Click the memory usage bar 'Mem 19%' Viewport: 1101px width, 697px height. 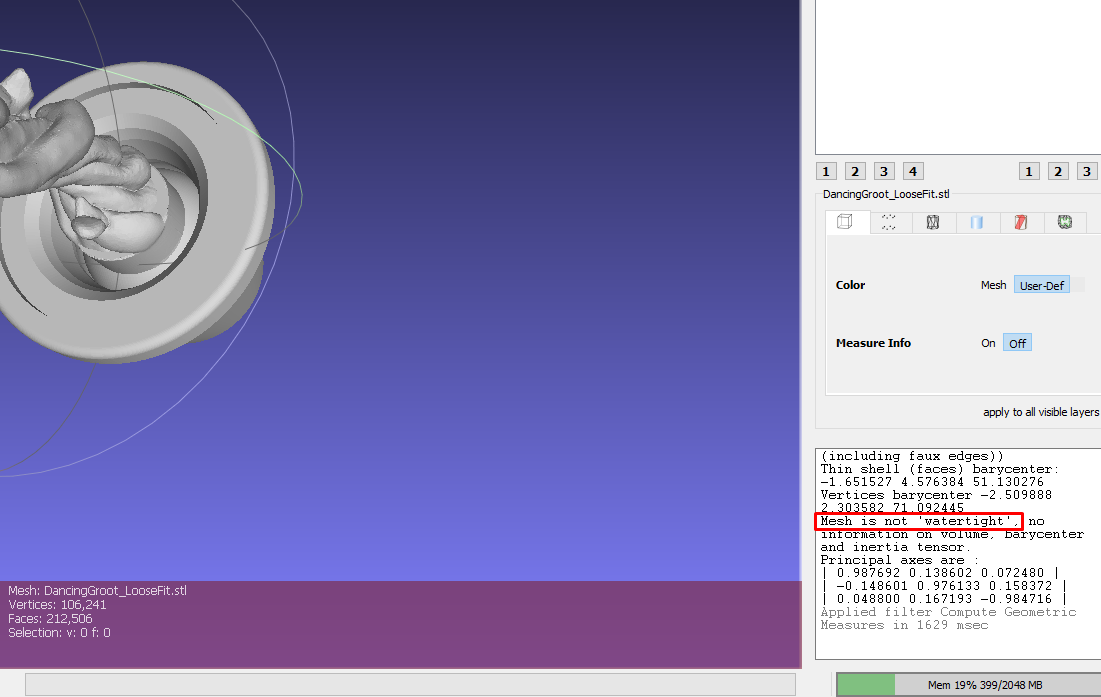pyautogui.click(x=969, y=684)
